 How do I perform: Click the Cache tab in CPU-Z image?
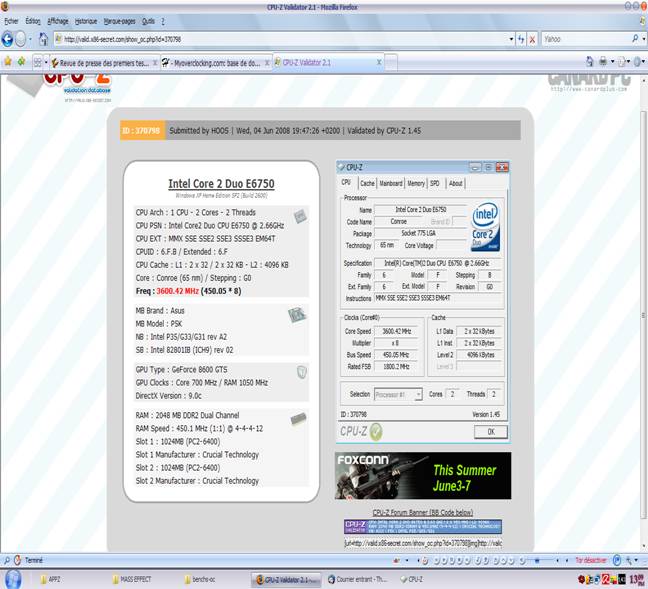coord(367,183)
